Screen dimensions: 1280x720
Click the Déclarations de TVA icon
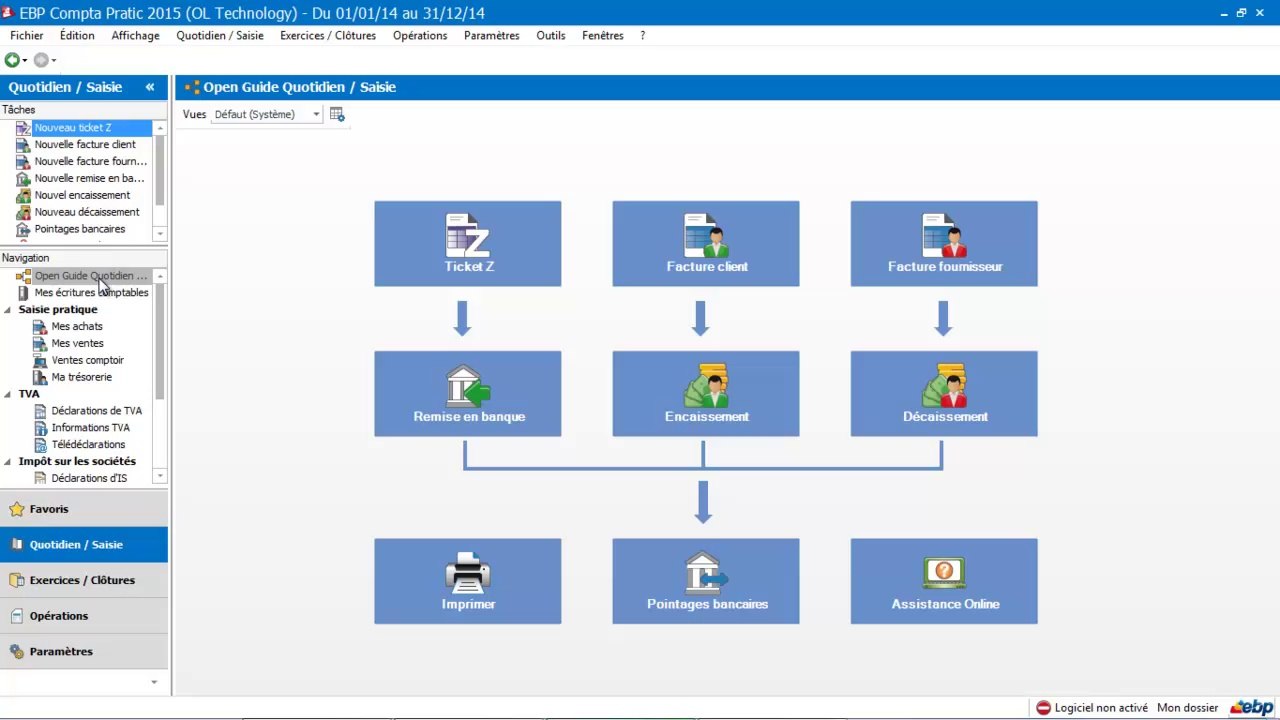(x=40, y=411)
